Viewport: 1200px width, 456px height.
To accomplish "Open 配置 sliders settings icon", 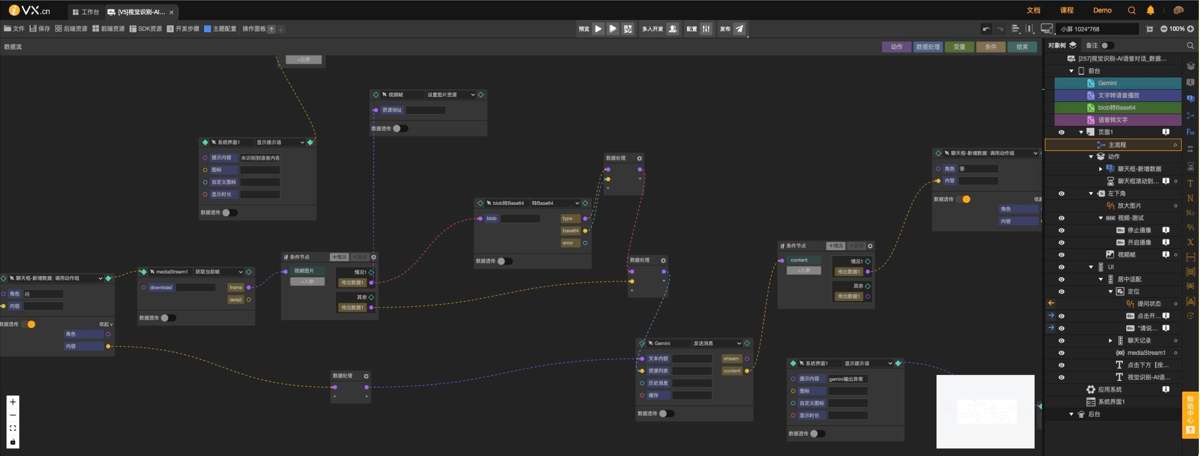I will click(x=707, y=29).
